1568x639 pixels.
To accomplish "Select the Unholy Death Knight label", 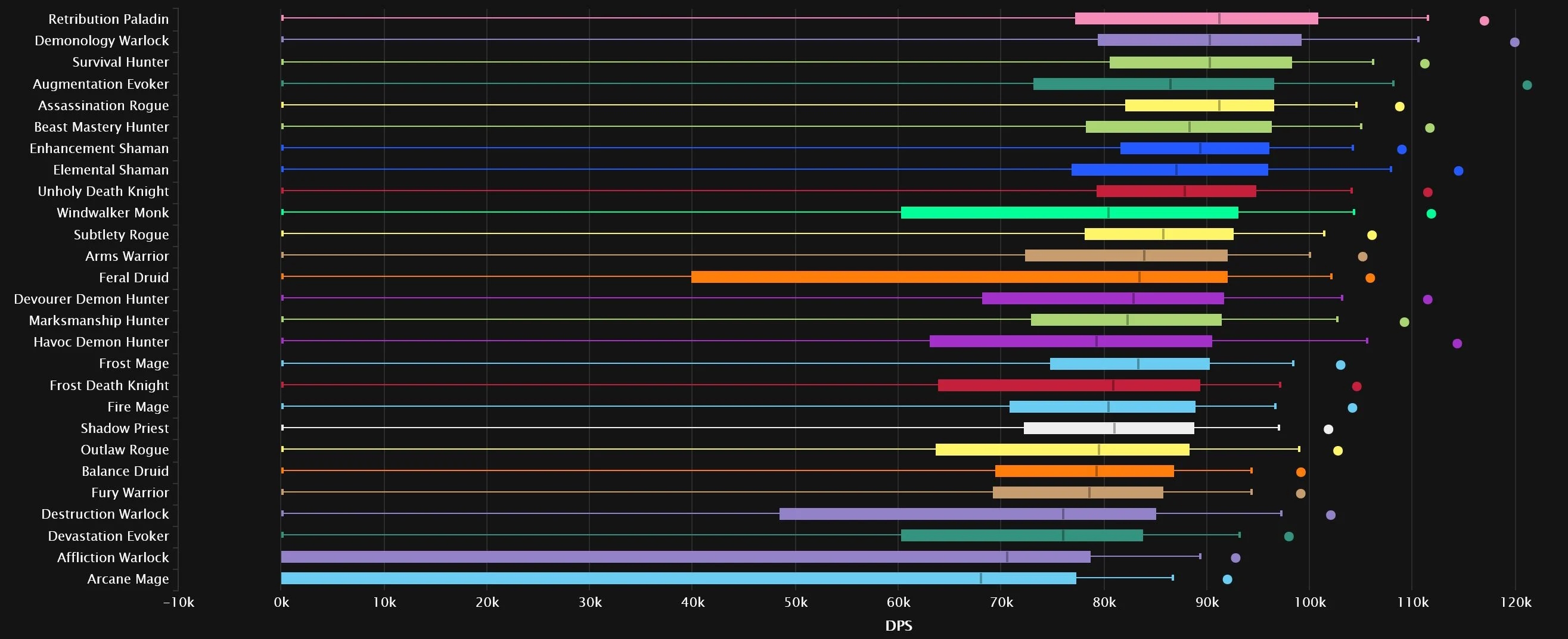I will coord(103,192).
